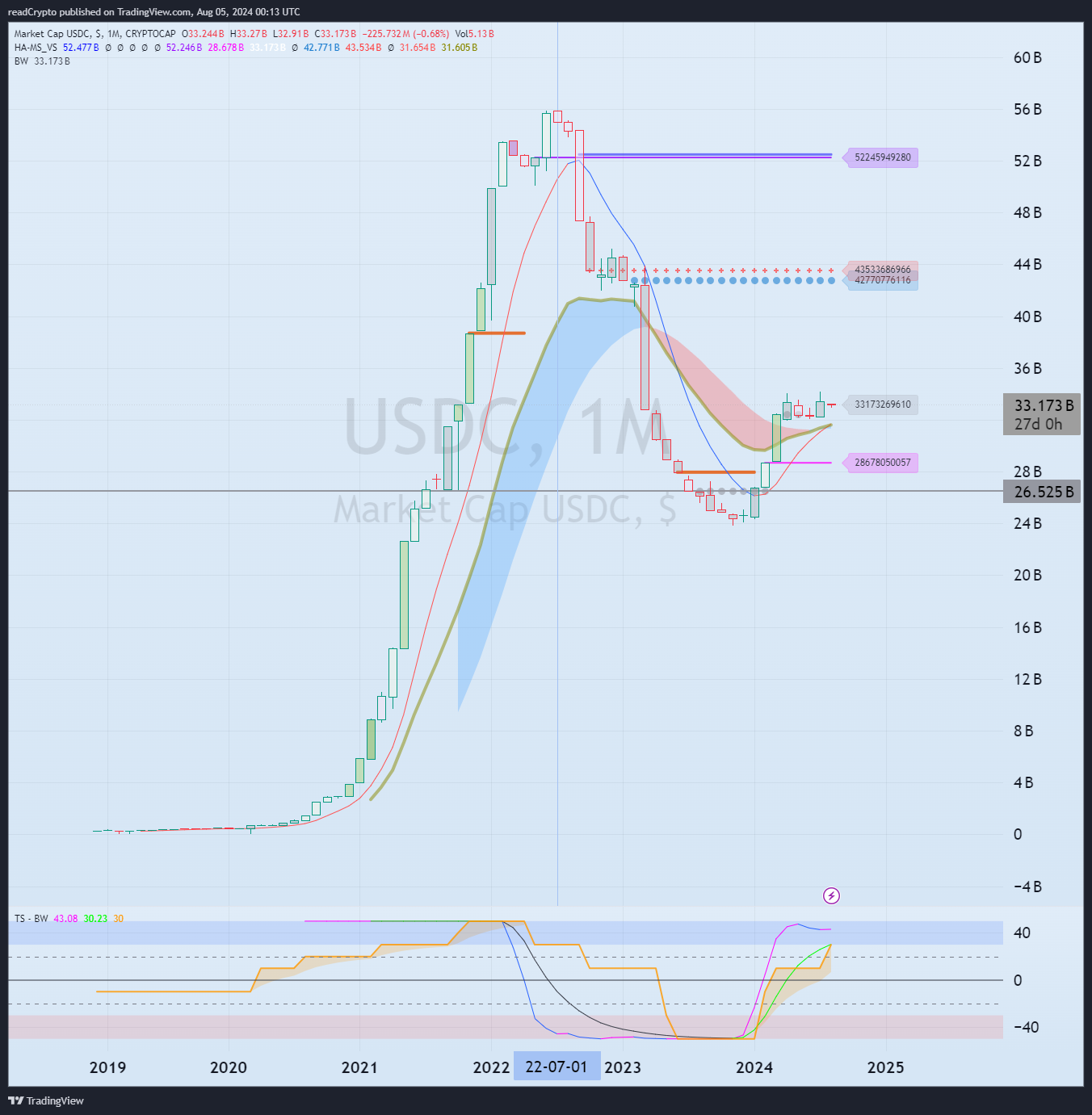
Task: Click the Market Cap USDC symbol legend title
Action: [94, 34]
